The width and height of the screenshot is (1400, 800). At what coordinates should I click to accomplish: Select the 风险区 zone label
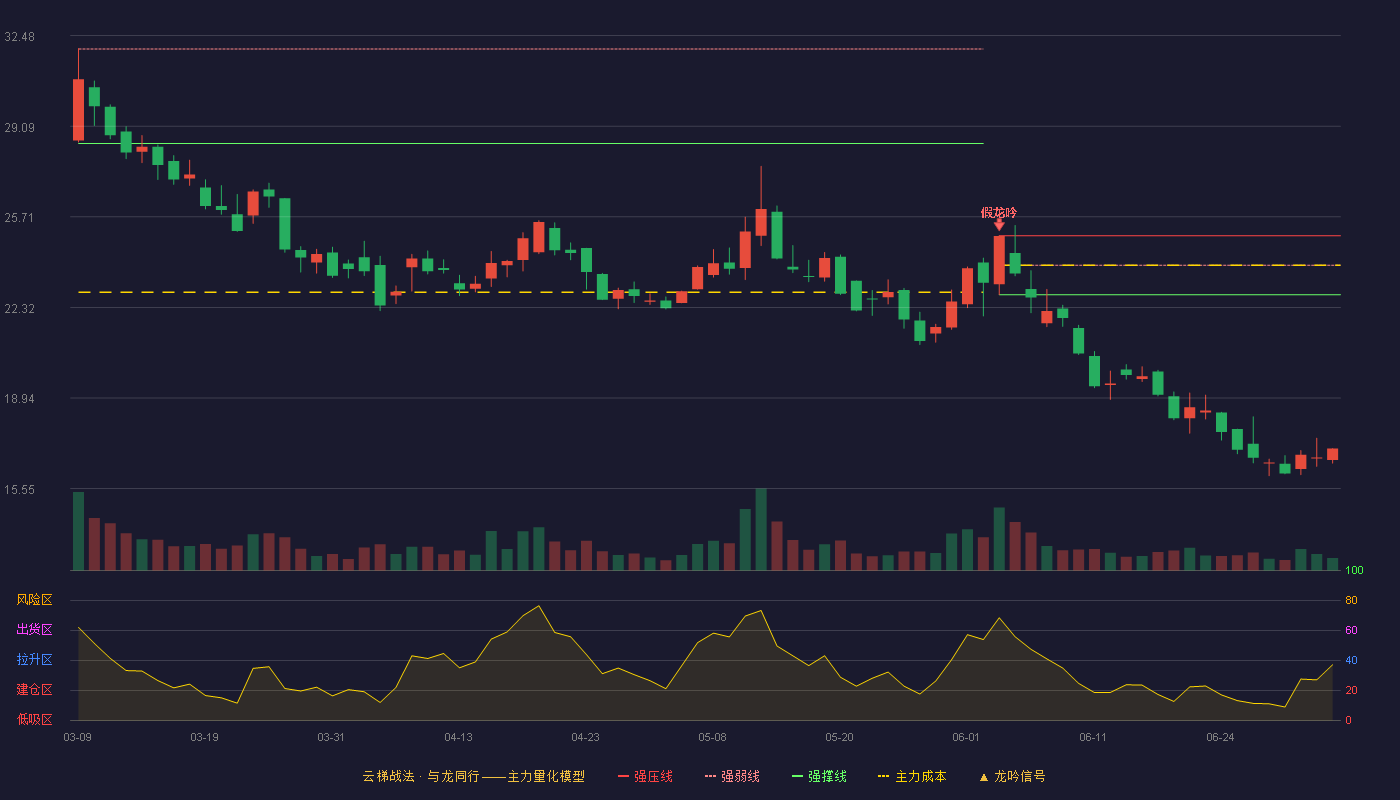click(34, 600)
